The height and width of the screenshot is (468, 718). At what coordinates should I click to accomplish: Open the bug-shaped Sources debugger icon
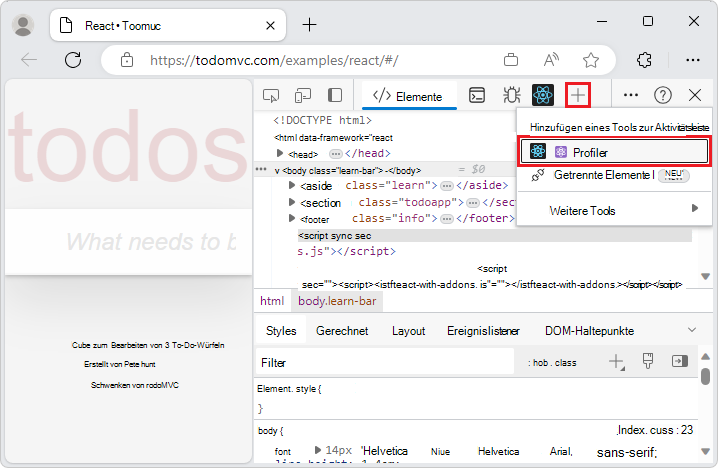pos(511,95)
